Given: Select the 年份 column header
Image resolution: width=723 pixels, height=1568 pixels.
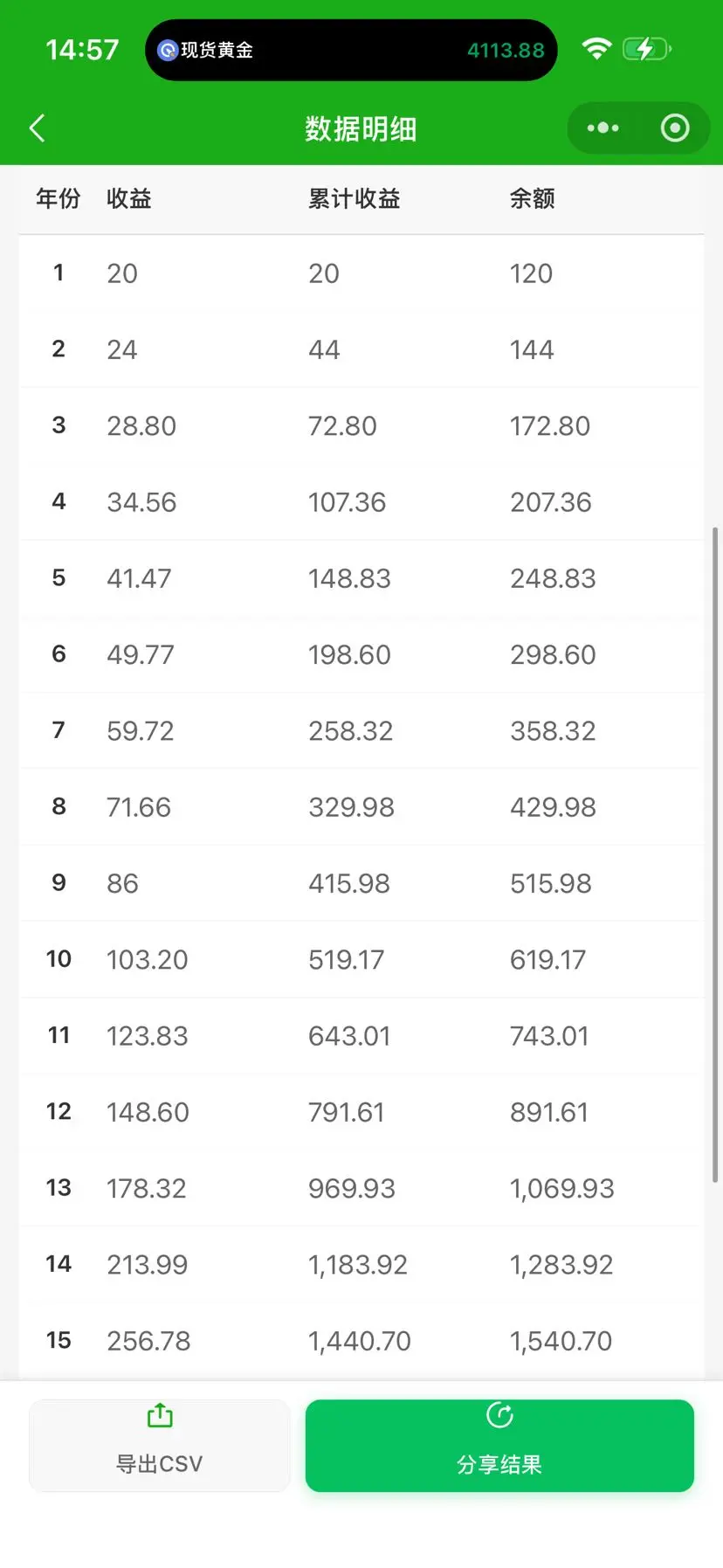Looking at the screenshot, I should click(58, 199).
